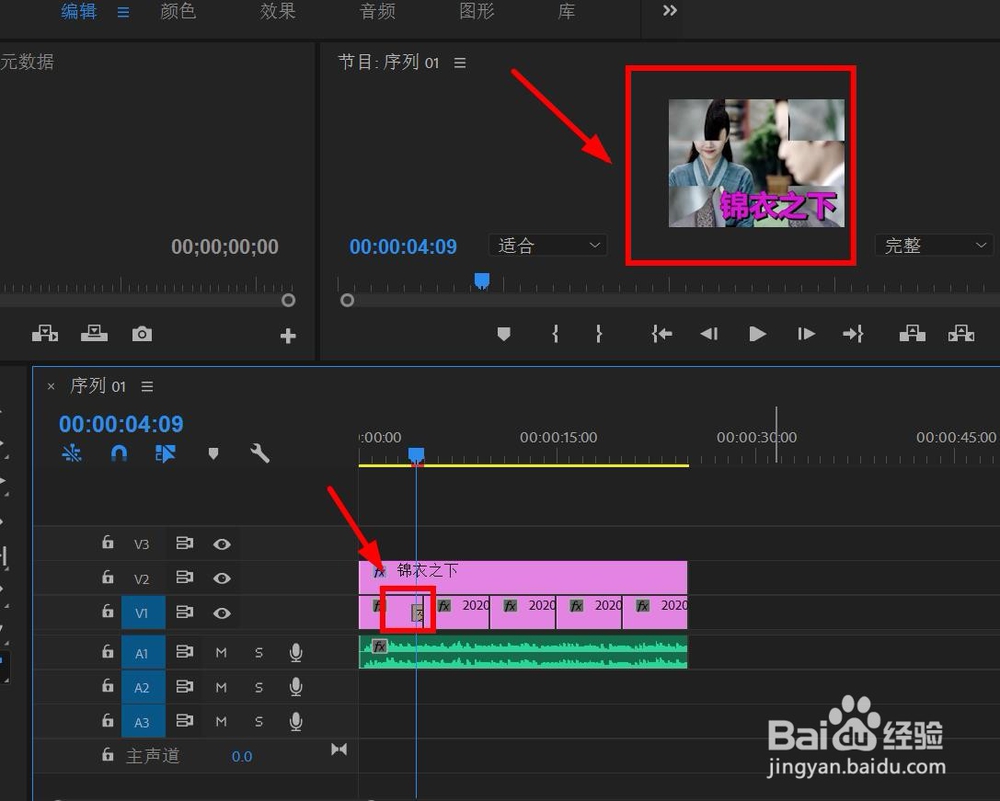Screen dimensions: 1000x801
Task: Toggle lock on track V1
Action: coord(108,611)
